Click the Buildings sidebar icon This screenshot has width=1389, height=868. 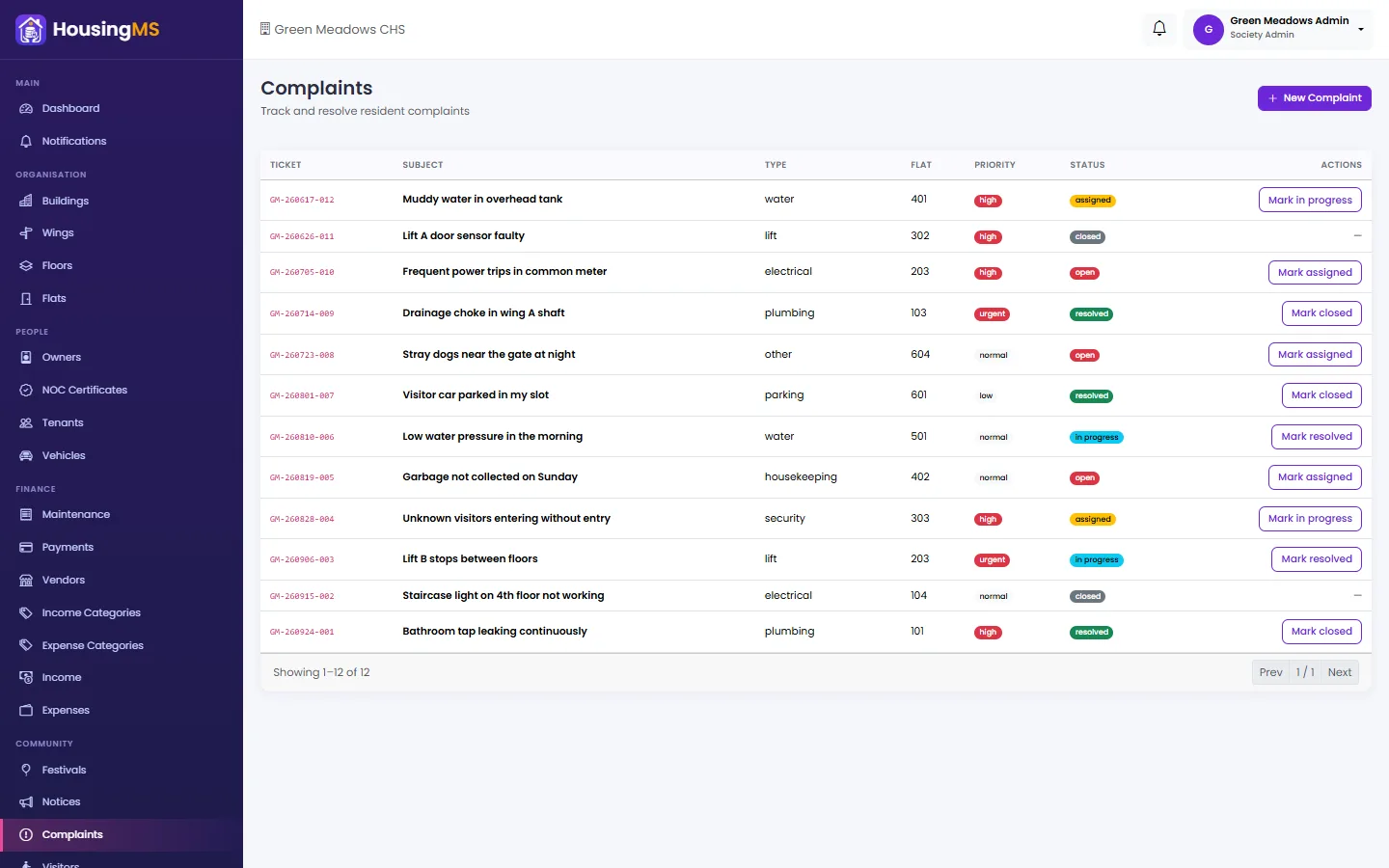[x=26, y=202]
